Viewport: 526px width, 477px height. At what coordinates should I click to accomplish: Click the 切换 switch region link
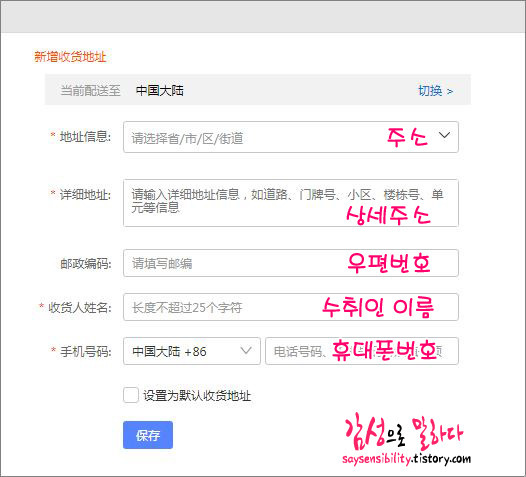click(x=435, y=91)
